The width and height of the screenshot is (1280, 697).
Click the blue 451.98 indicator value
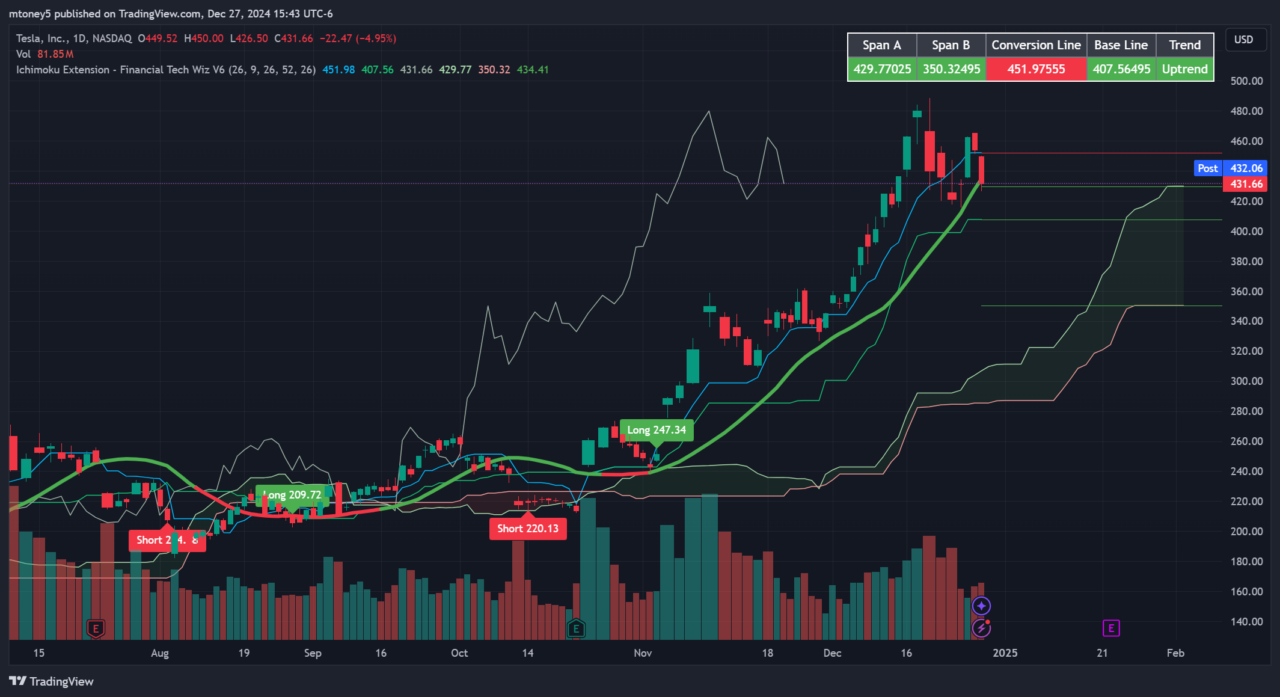[340, 70]
